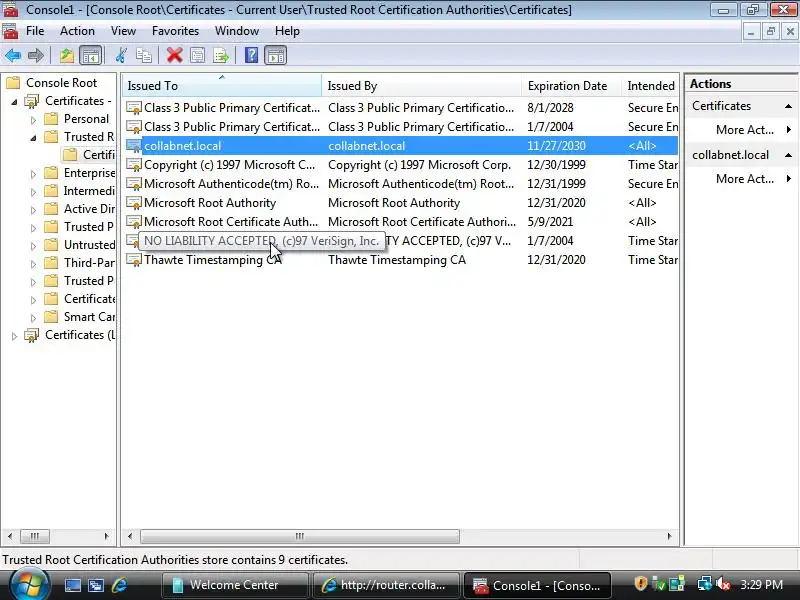Click the Forward arrow toolbar icon
The height and width of the screenshot is (600, 800).
pos(36,55)
